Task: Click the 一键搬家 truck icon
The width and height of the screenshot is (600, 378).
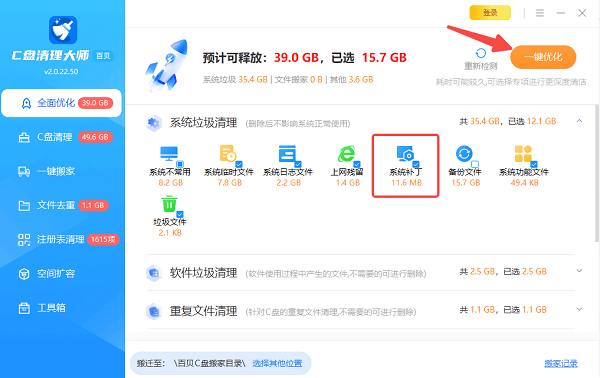Action: point(24,171)
